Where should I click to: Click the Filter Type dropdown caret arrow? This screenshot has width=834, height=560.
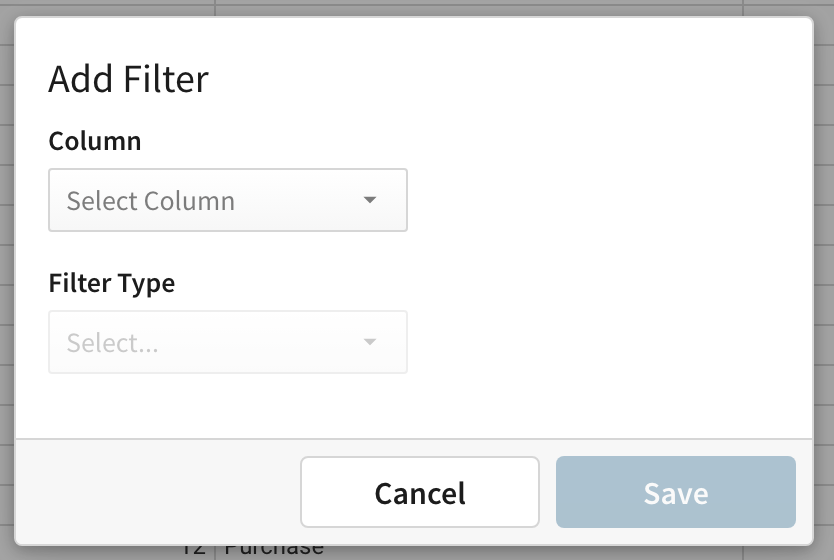370,342
